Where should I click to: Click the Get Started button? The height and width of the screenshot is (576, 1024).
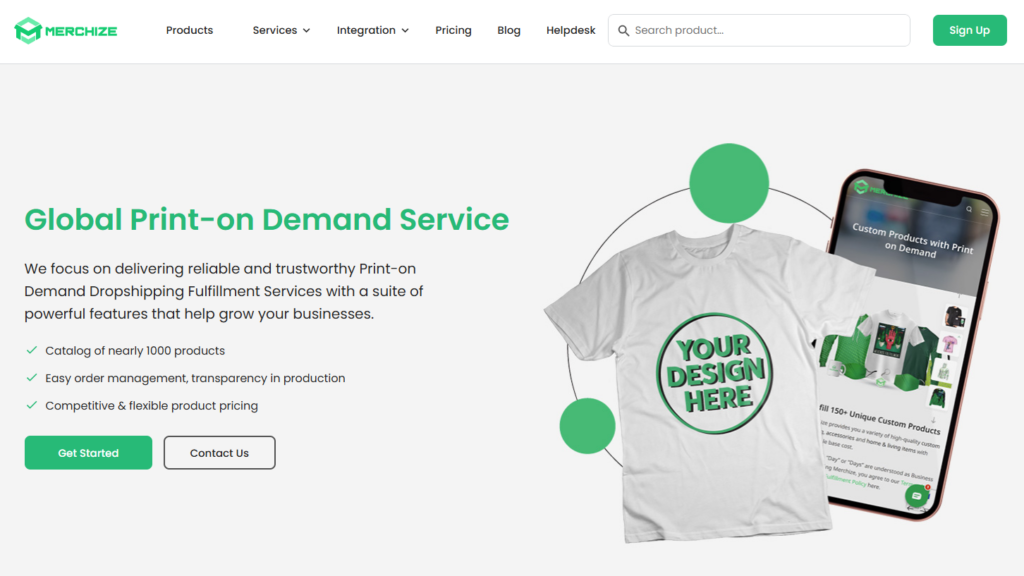(x=88, y=453)
